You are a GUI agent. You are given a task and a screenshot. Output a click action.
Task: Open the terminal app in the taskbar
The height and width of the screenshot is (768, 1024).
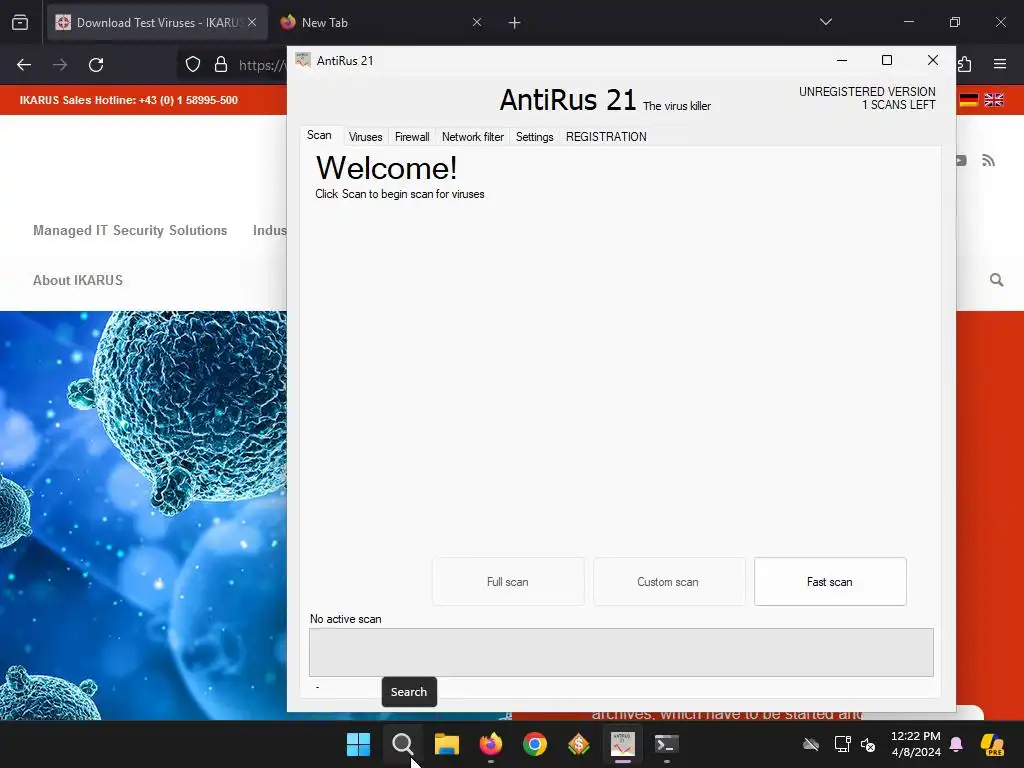(667, 744)
